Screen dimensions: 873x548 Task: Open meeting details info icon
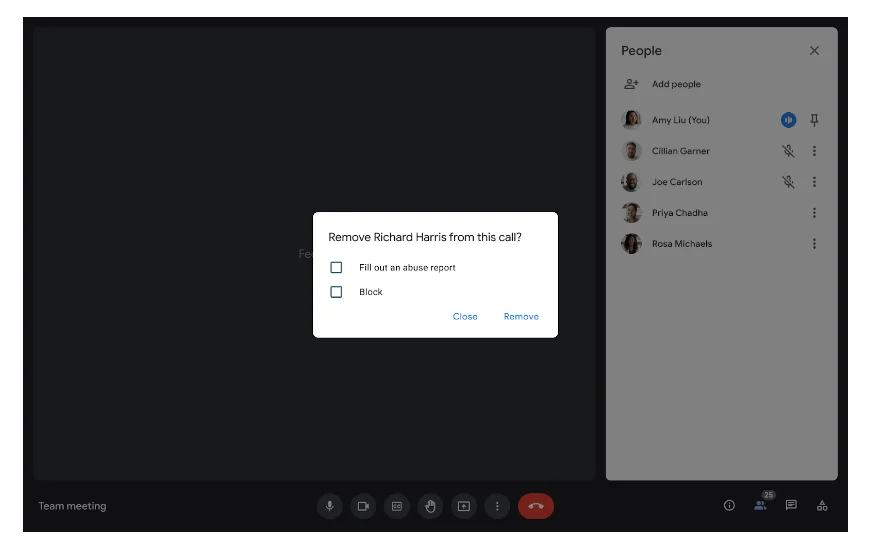(729, 506)
